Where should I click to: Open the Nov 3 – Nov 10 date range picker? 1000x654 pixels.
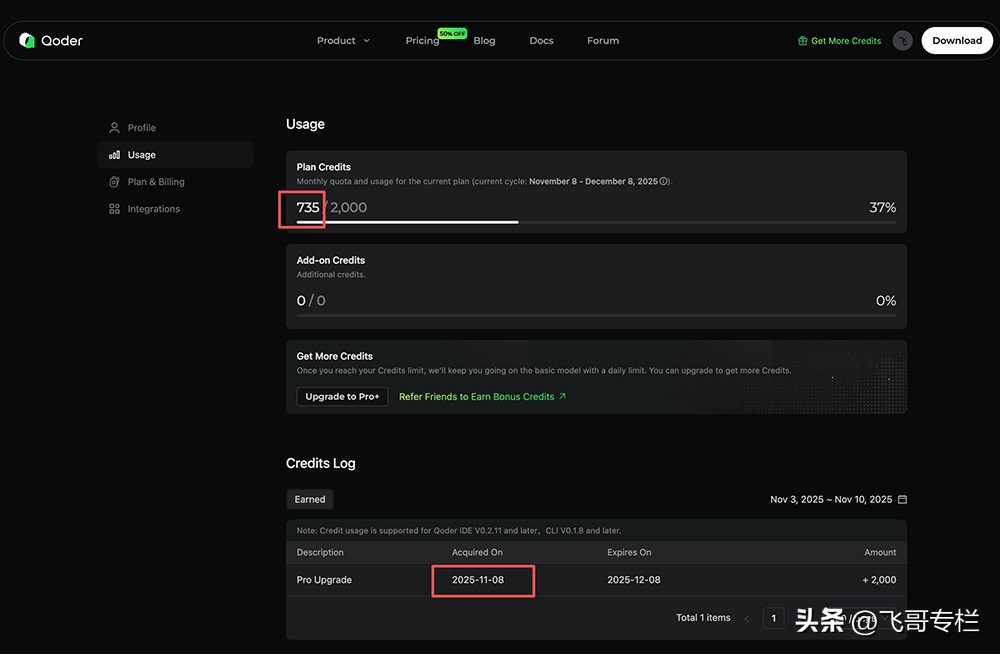coord(831,499)
